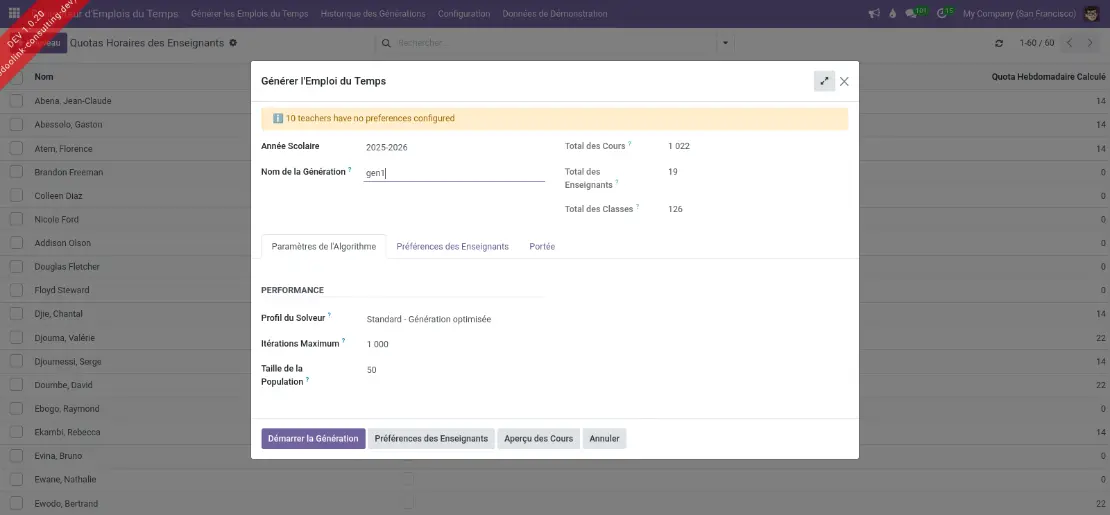1110x515 pixels.
Task: Check the box for Abena, Jean-Claude
Action: click(x=16, y=101)
